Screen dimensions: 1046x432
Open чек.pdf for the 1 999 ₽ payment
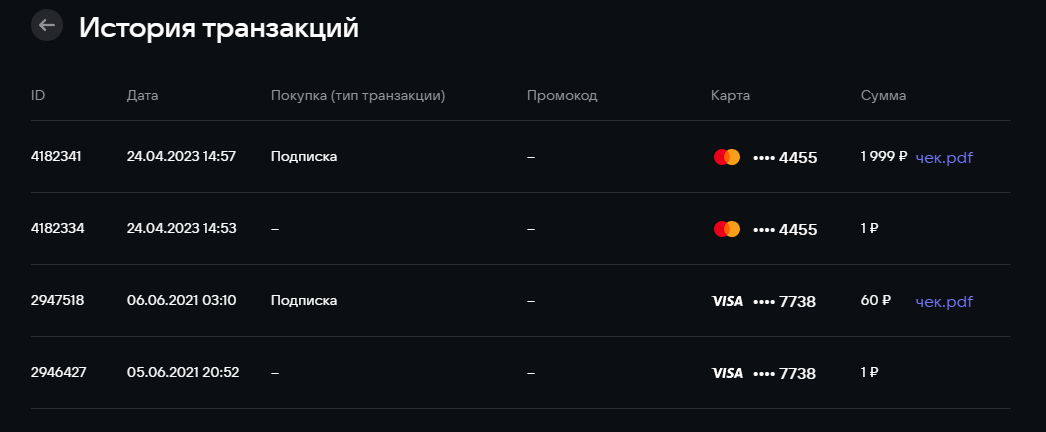coord(944,157)
